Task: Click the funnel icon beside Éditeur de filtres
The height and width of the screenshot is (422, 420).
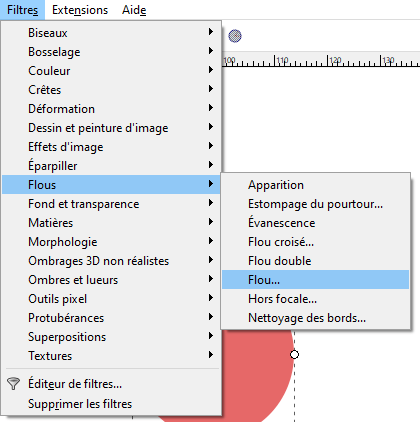Action: coord(13,384)
